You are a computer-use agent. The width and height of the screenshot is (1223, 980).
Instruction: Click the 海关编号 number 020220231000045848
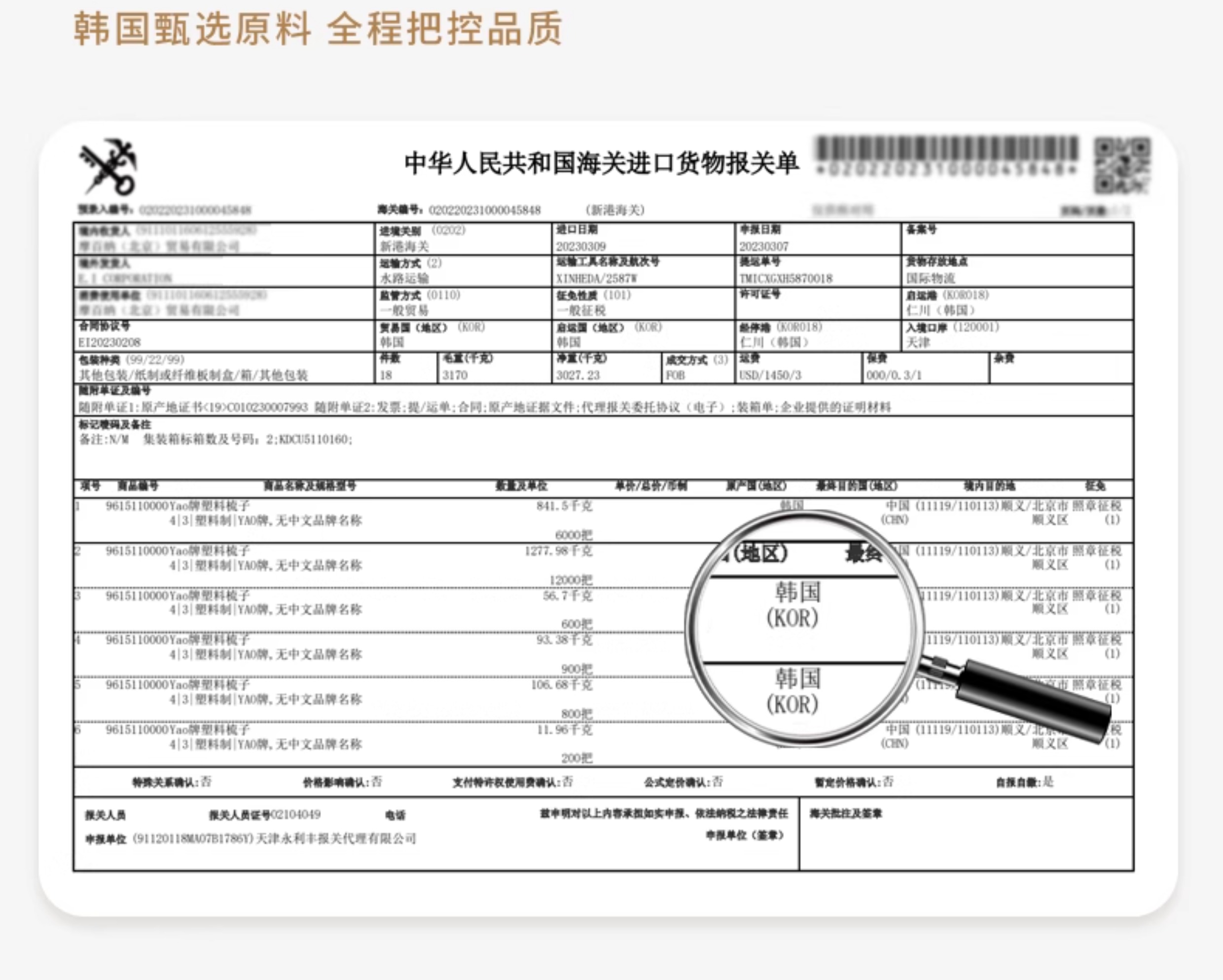coord(484,210)
